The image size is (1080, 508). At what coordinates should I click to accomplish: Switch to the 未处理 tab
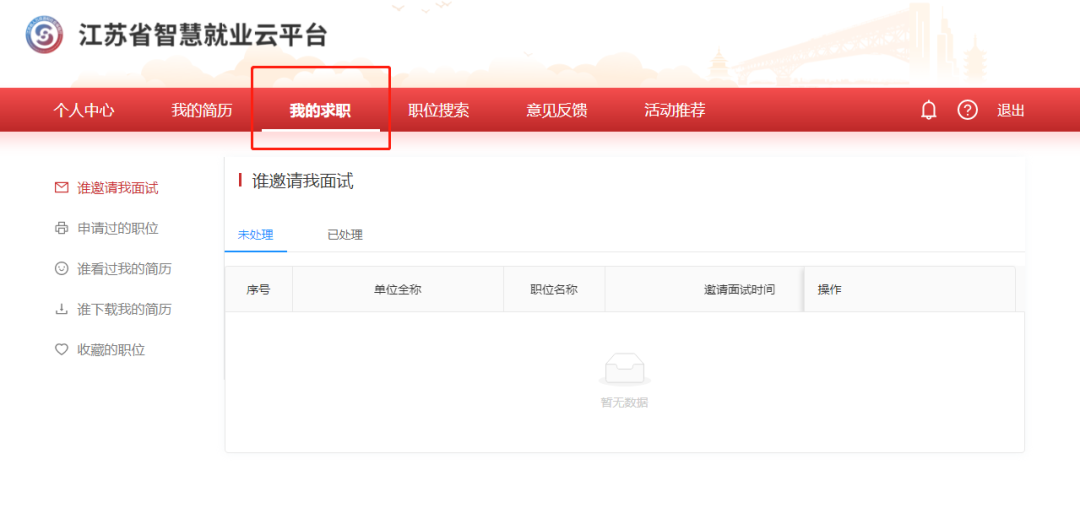[x=255, y=235]
